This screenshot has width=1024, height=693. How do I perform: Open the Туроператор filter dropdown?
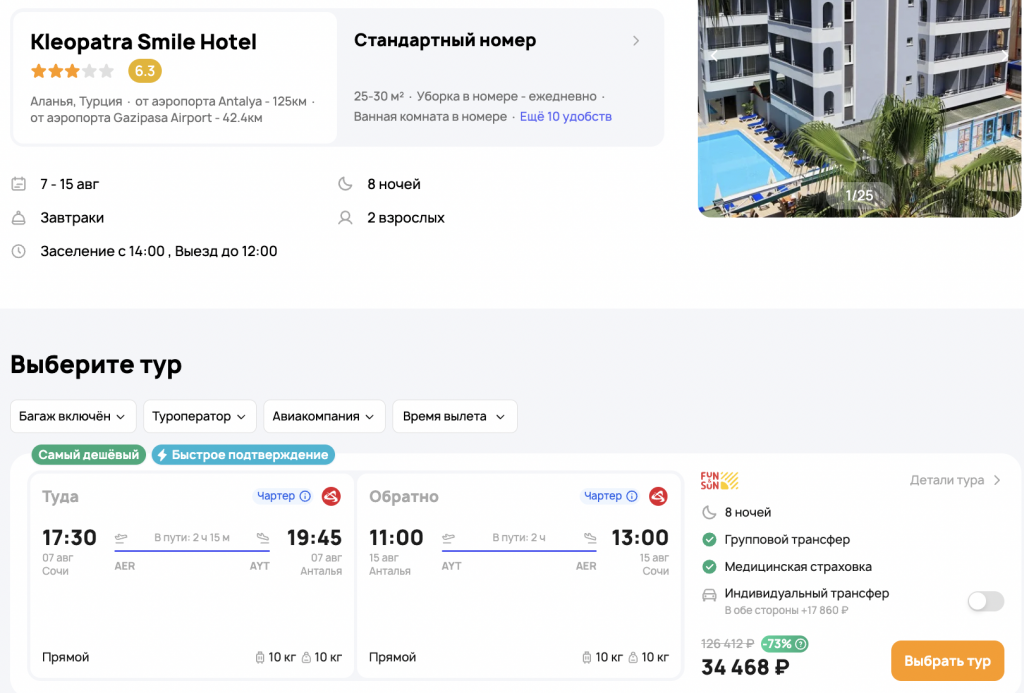click(x=200, y=417)
